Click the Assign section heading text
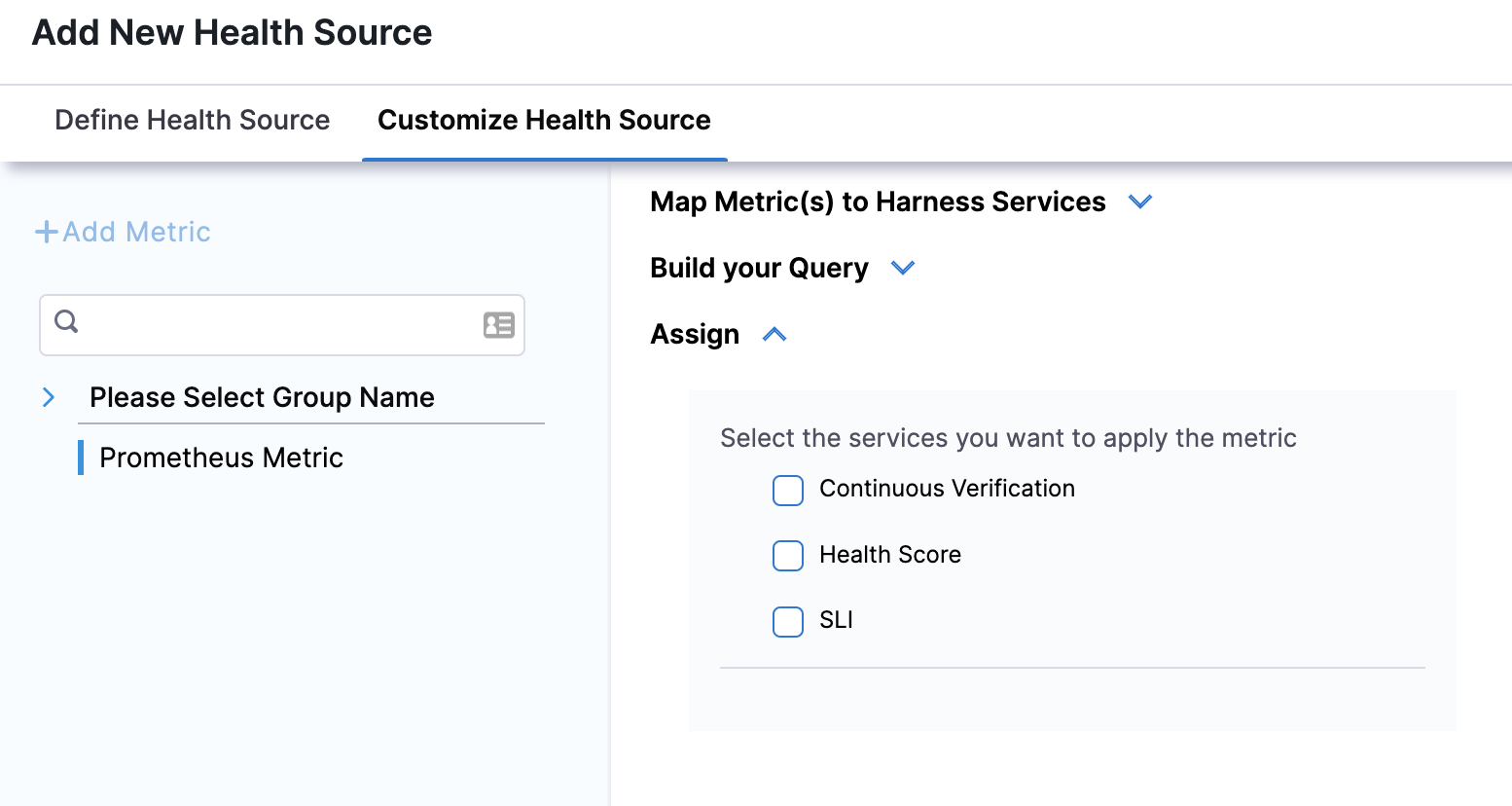The width and height of the screenshot is (1512, 806). click(695, 334)
